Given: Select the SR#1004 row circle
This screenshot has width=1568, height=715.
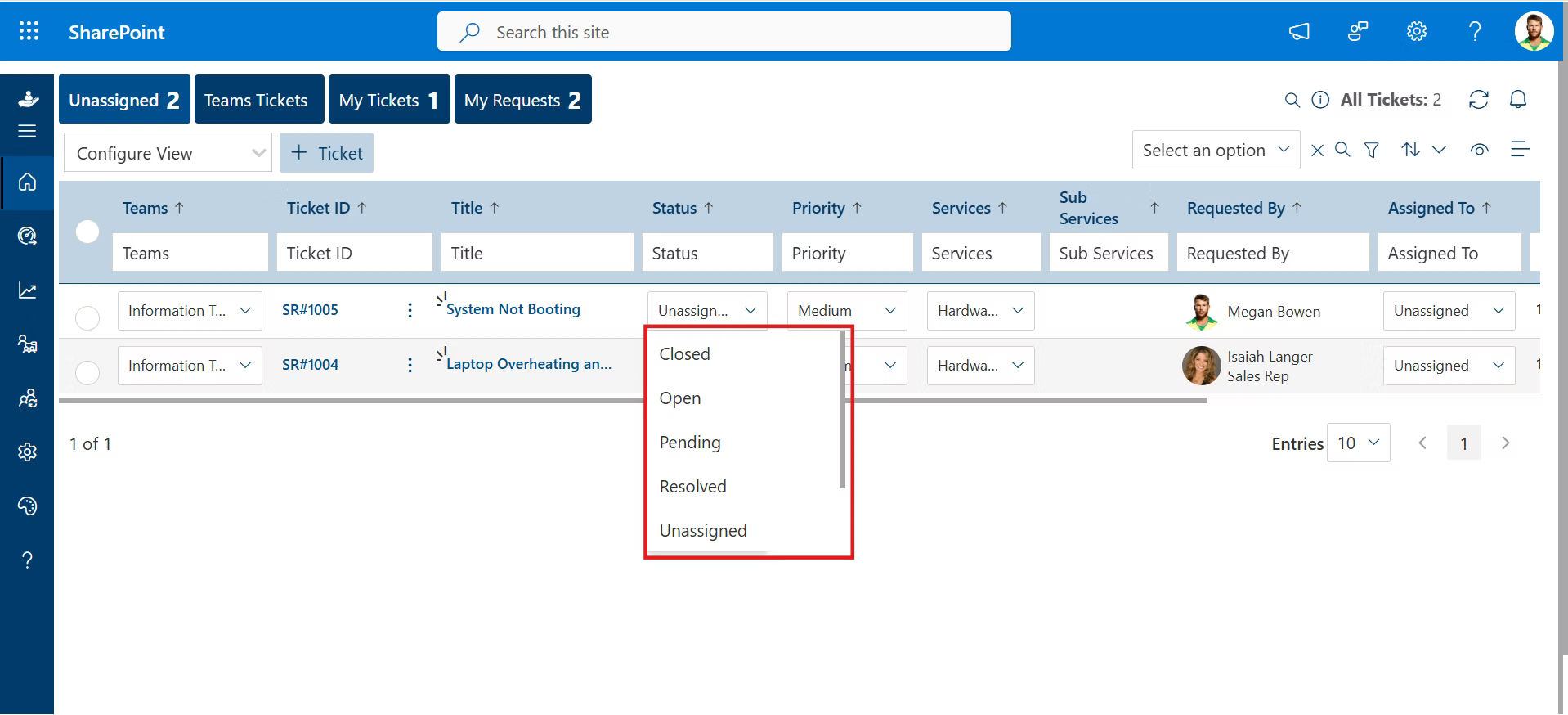Looking at the screenshot, I should point(87,372).
